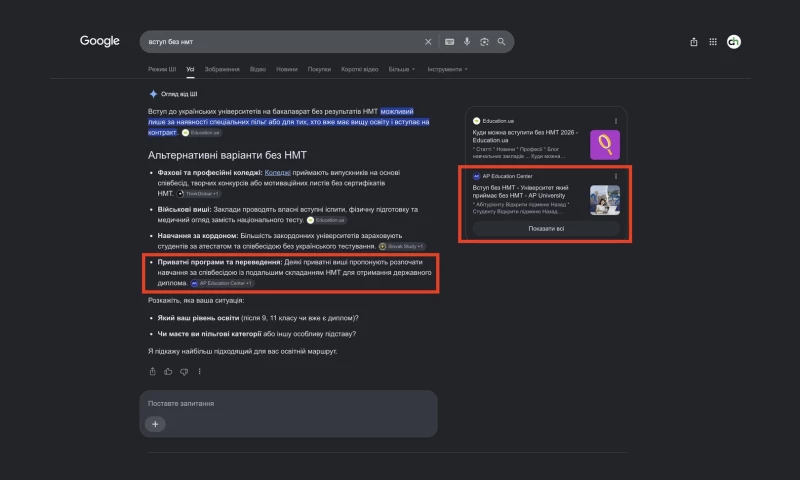Image resolution: width=800 pixels, height=480 pixels.
Task: Click the bold text 'Який ваш рівень освіти'
Action: (x=198, y=318)
